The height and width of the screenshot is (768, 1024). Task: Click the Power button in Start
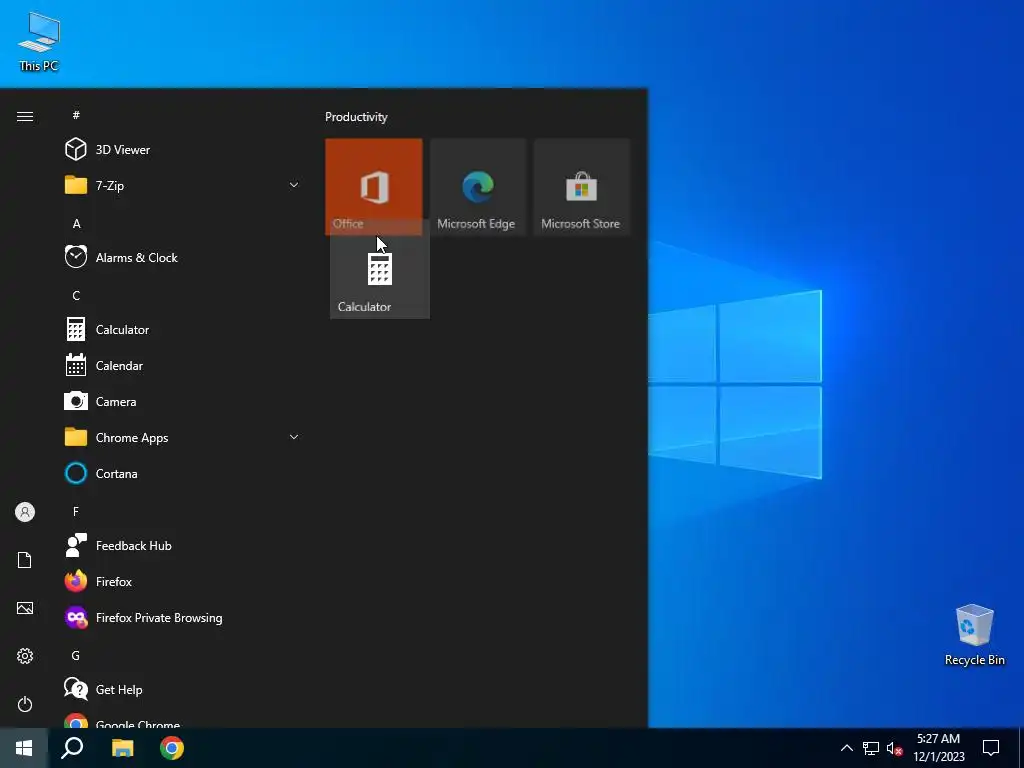(25, 704)
